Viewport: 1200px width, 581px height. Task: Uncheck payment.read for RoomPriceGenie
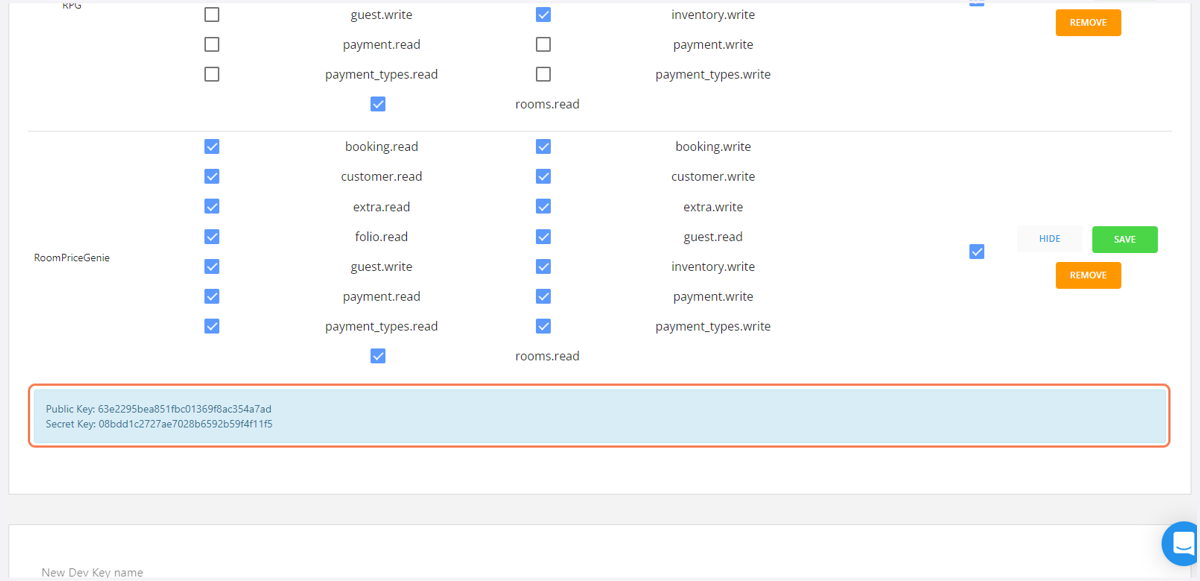(x=212, y=296)
